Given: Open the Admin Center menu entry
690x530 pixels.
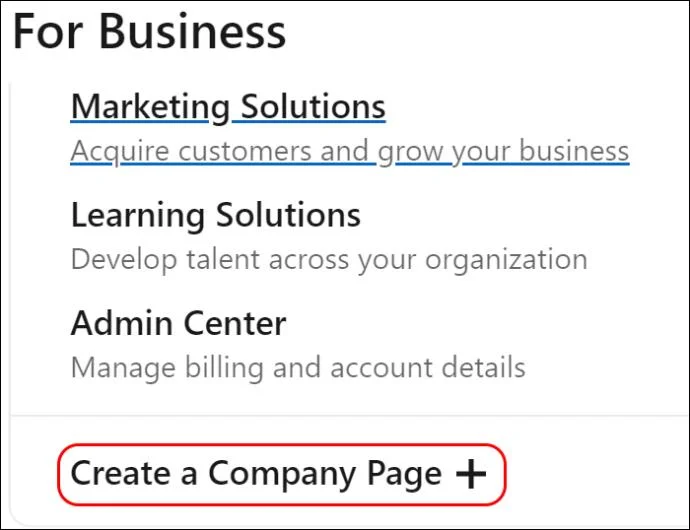Looking at the screenshot, I should click(178, 323).
